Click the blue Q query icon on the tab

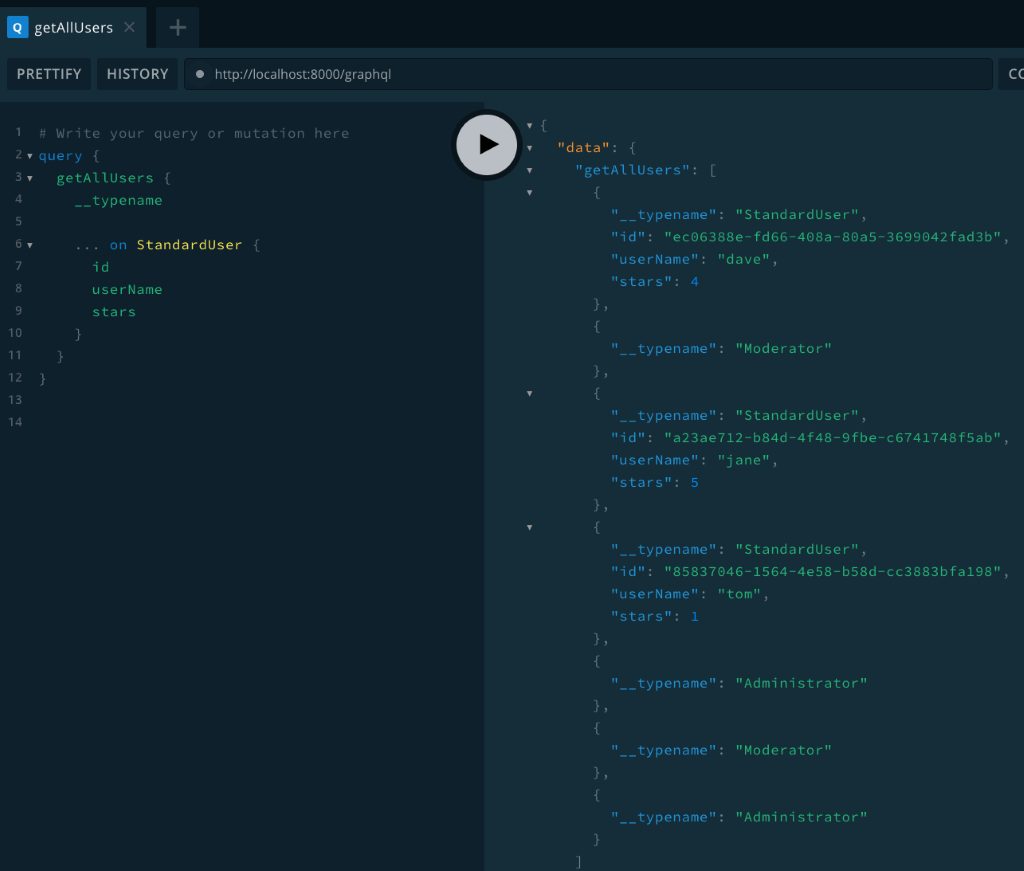coord(19,27)
